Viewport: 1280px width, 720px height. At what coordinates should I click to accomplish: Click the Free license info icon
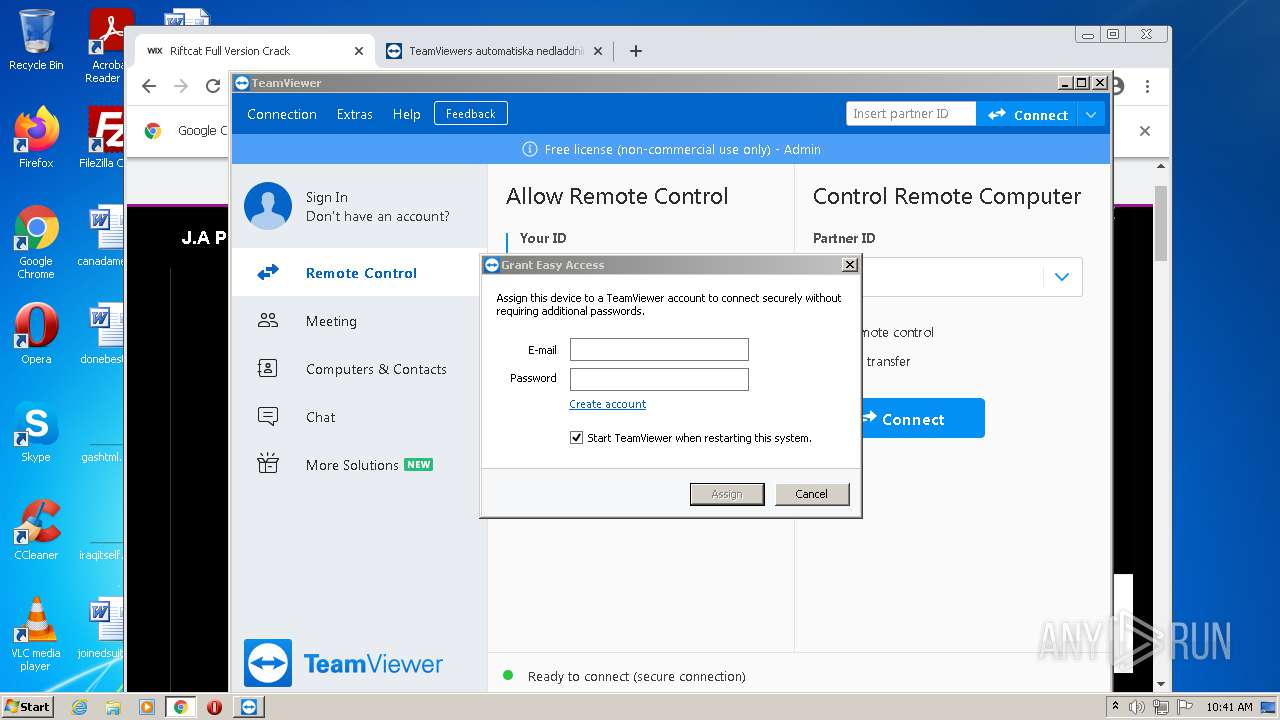click(530, 149)
